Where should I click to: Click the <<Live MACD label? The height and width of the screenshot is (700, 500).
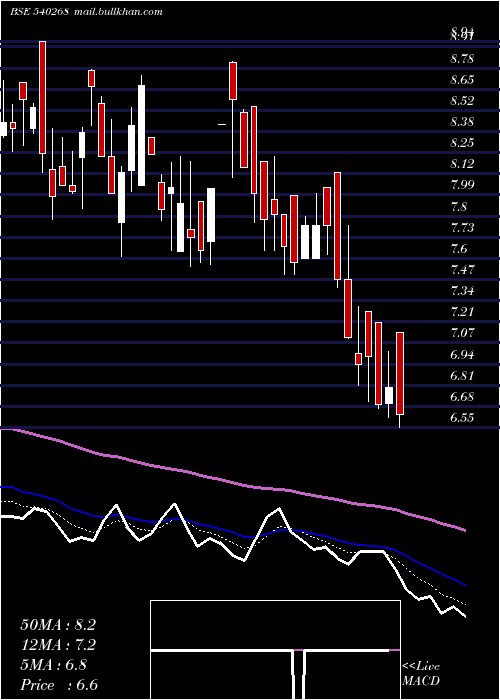421,673
